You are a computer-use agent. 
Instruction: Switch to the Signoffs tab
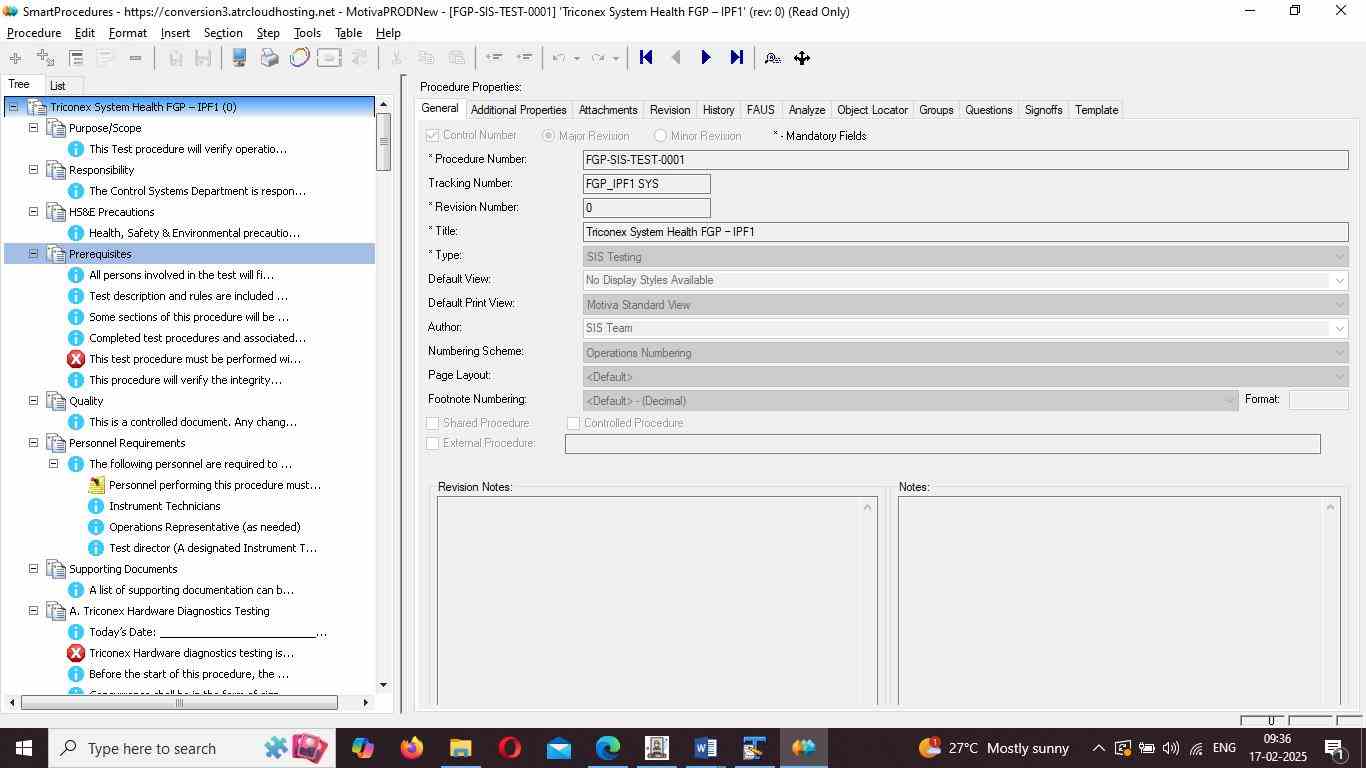pyautogui.click(x=1043, y=110)
